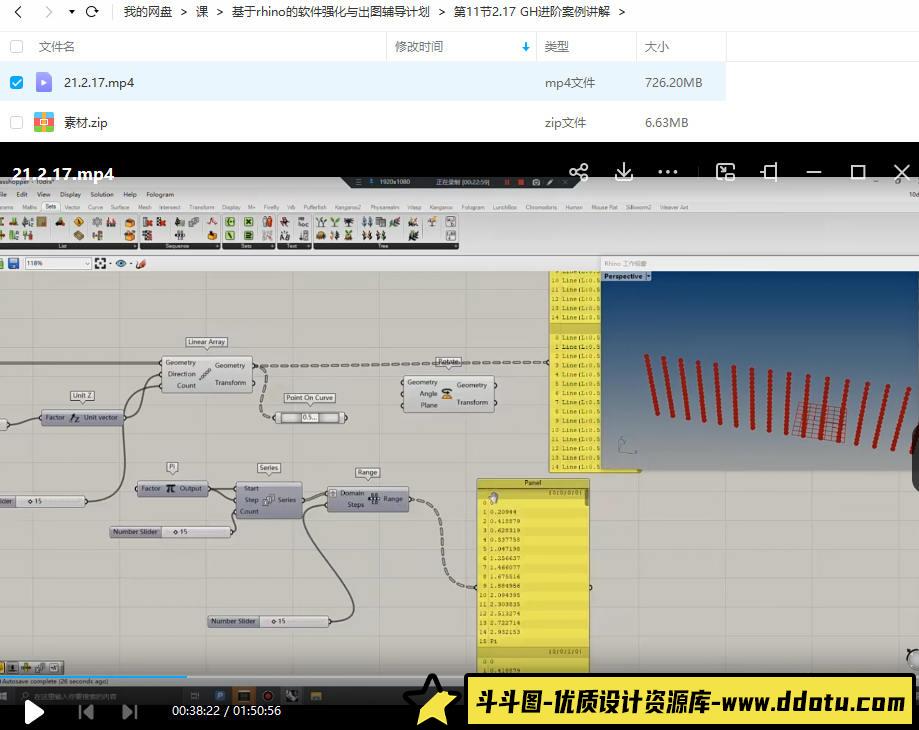919x730 pixels.
Task: Check the 素材.zip file checkbox
Action: (x=16, y=122)
